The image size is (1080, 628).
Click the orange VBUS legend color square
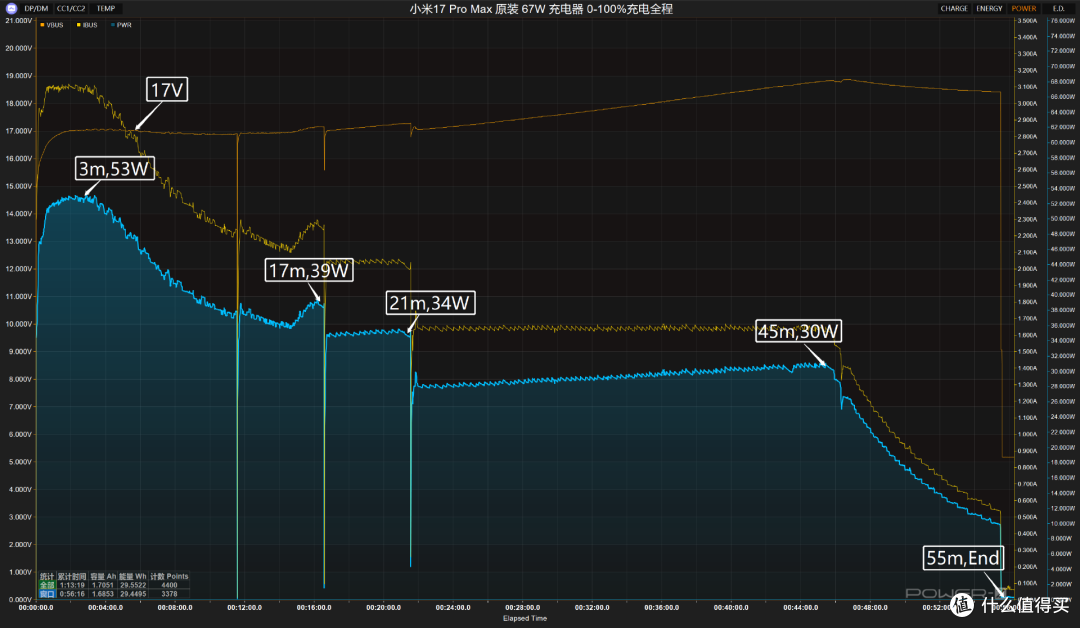coord(43,25)
